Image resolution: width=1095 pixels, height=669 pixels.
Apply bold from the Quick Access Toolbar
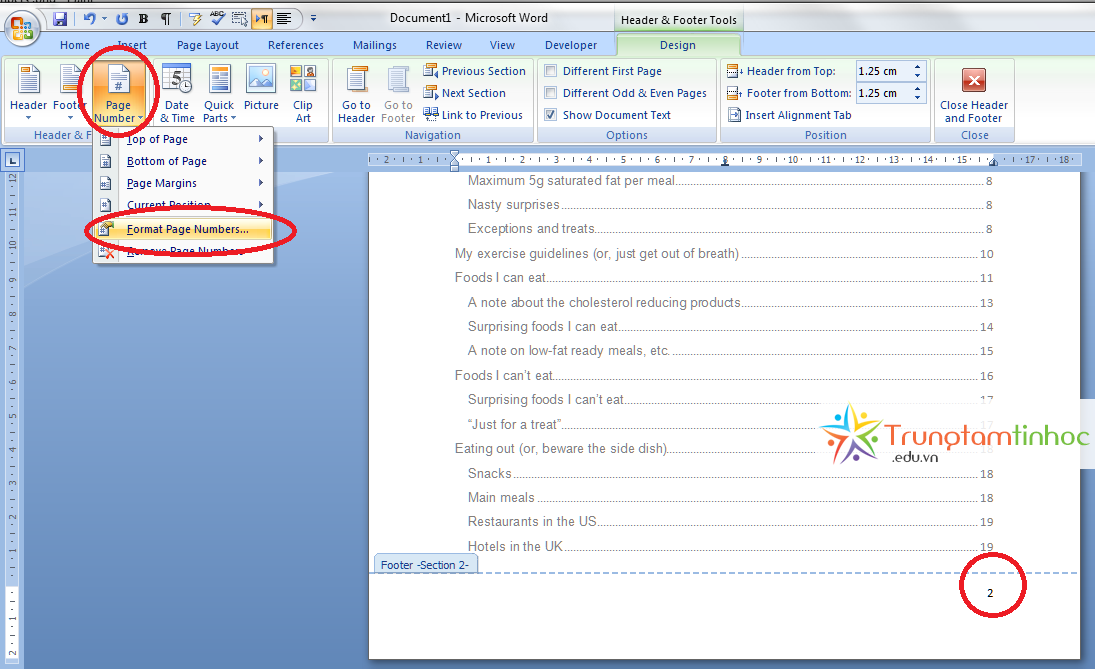pyautogui.click(x=144, y=19)
